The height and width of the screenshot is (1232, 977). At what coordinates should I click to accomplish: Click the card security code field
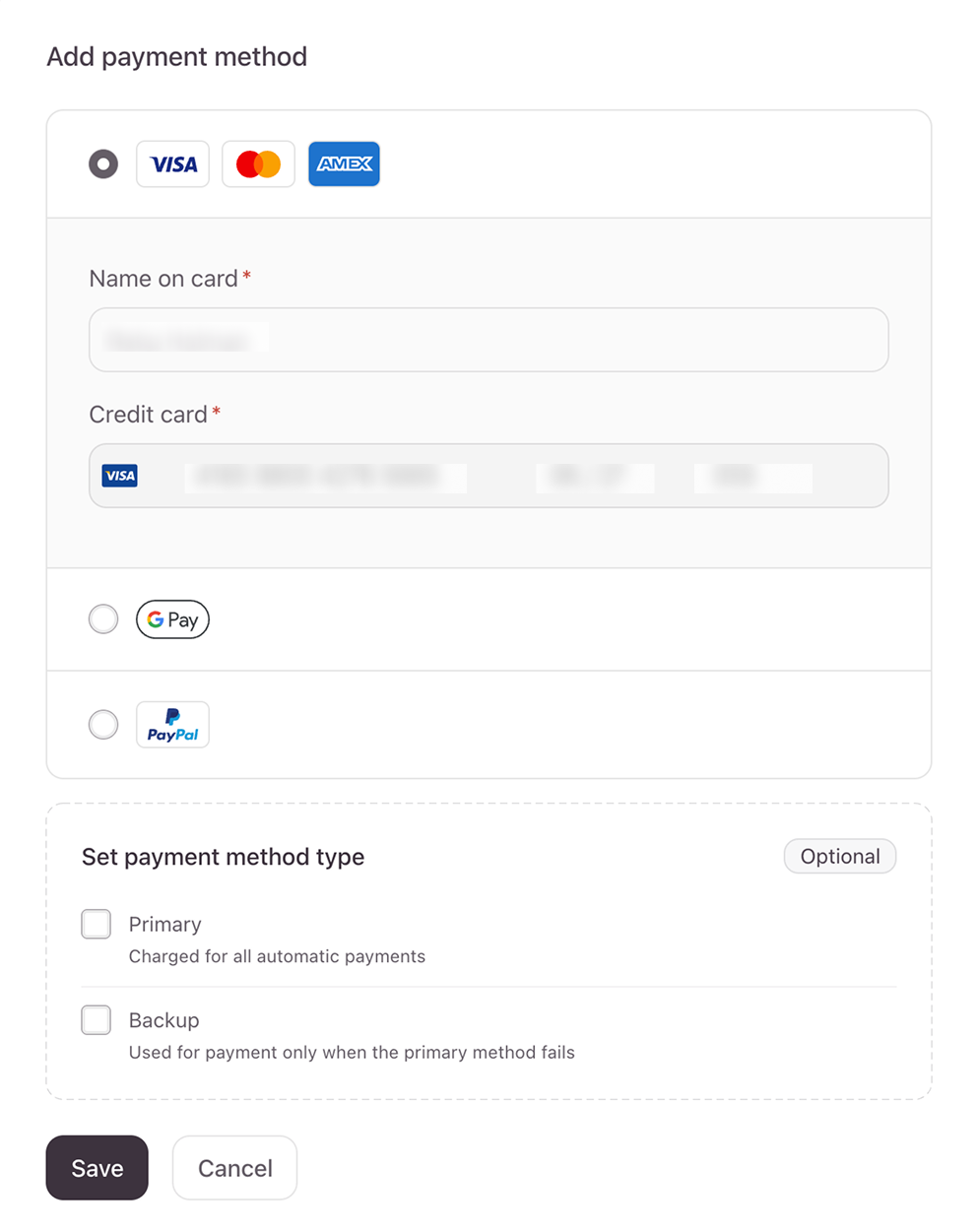(x=752, y=478)
